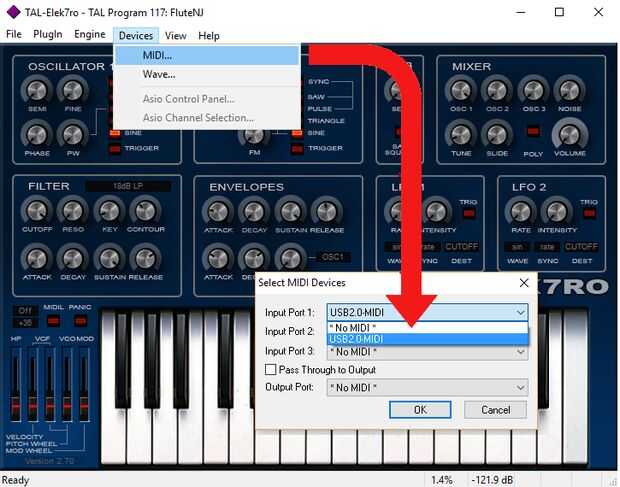Click the Mixer OSC 3 knob
This screenshot has height=487, width=620.
[533, 90]
